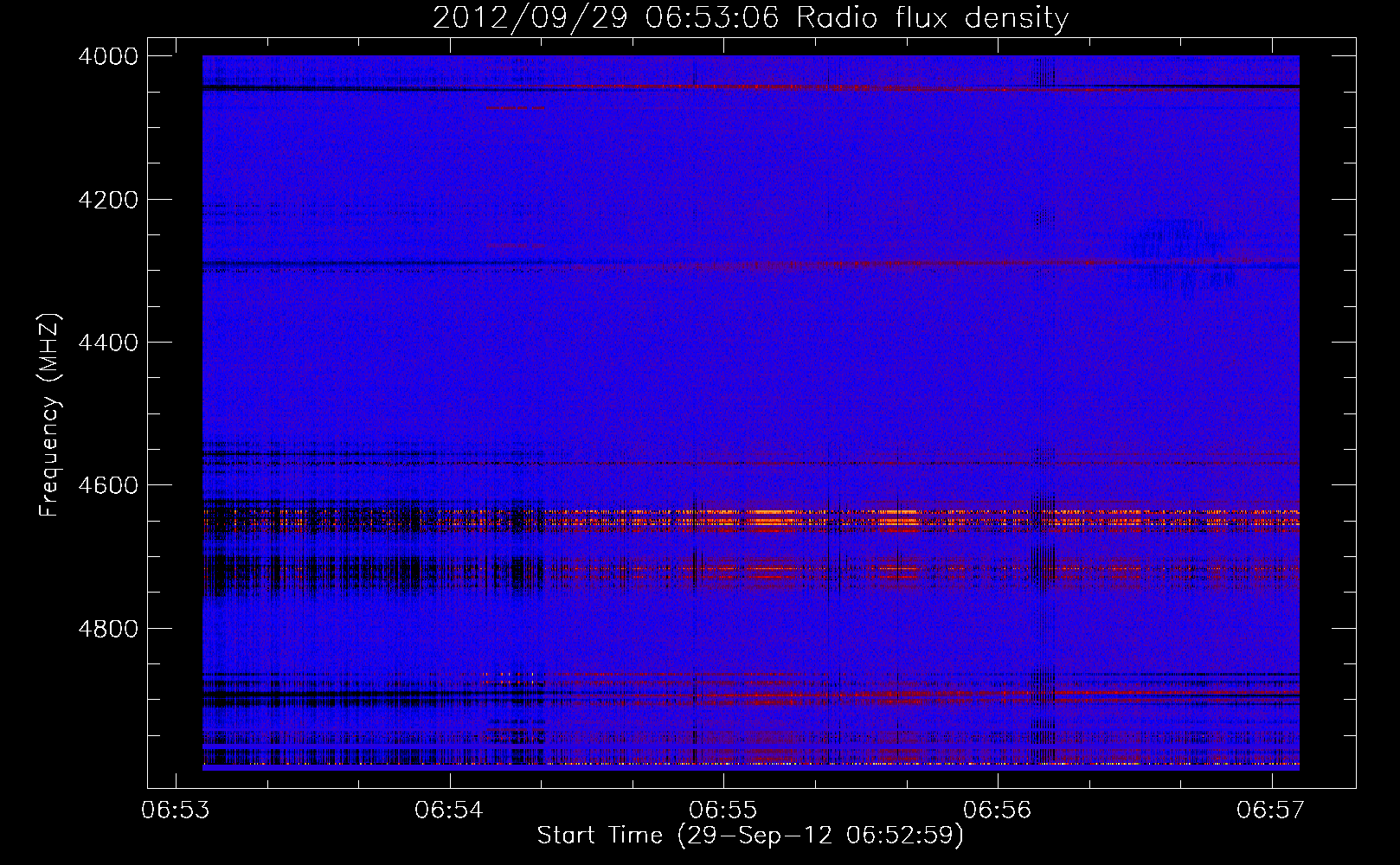Click the "Frequency (MHZ)" y-axis label
1400x865 pixels.
(x=49, y=415)
